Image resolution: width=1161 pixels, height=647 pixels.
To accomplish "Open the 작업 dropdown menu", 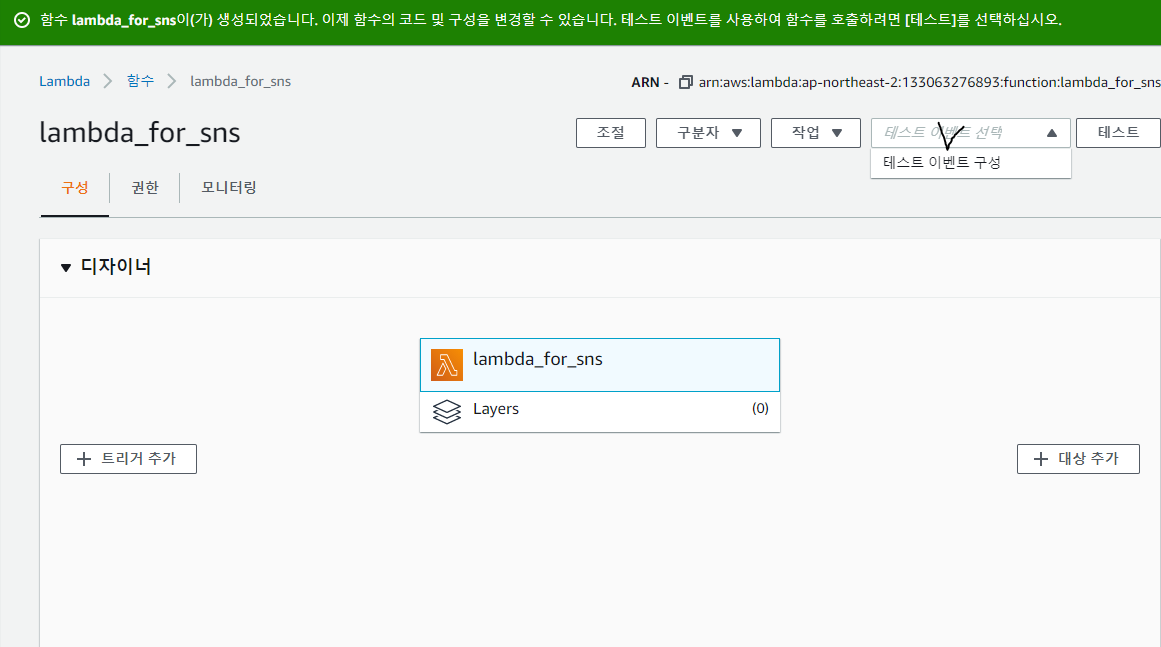I will pos(815,133).
